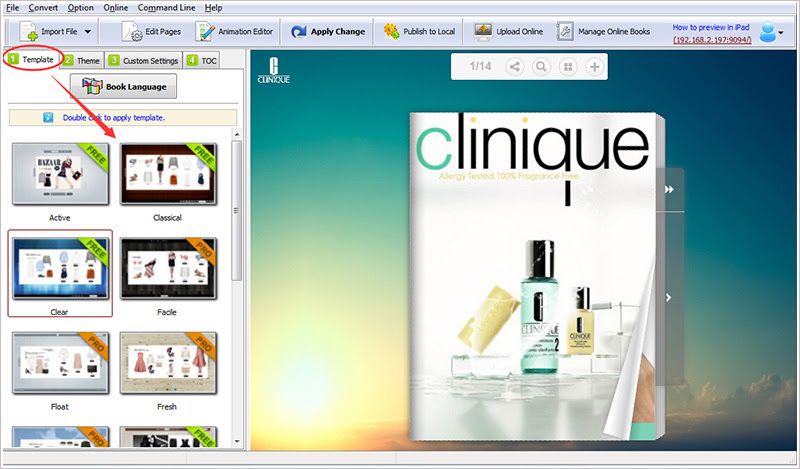Switch to the Theme tab

coord(83,60)
